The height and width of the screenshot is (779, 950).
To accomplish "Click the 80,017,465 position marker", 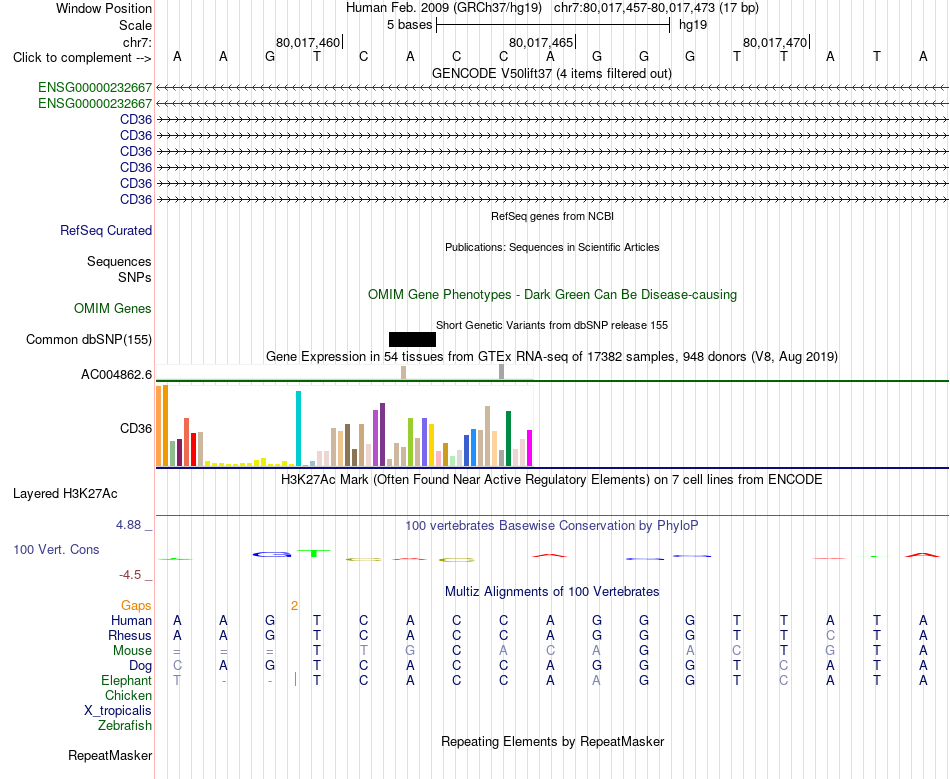I will (541, 42).
